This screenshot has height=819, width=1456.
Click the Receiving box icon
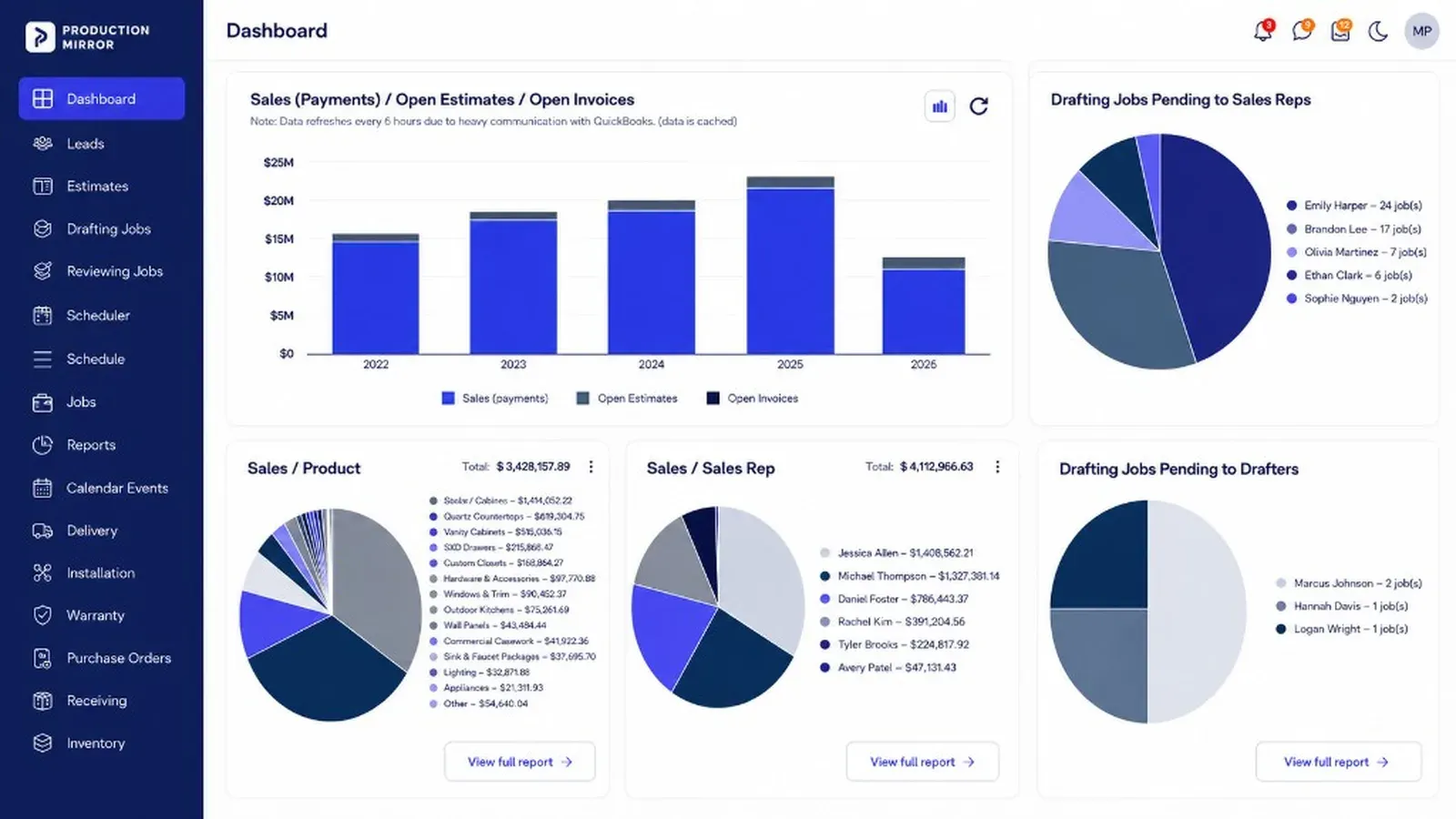click(43, 701)
